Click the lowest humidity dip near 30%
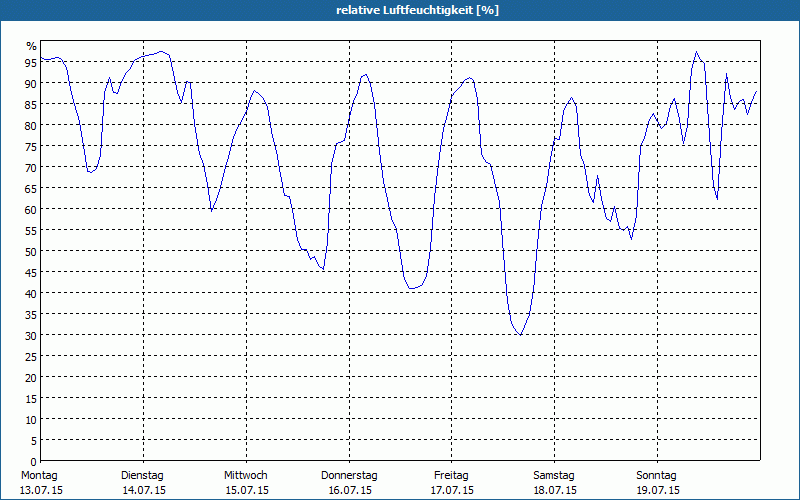 pyautogui.click(x=520, y=335)
